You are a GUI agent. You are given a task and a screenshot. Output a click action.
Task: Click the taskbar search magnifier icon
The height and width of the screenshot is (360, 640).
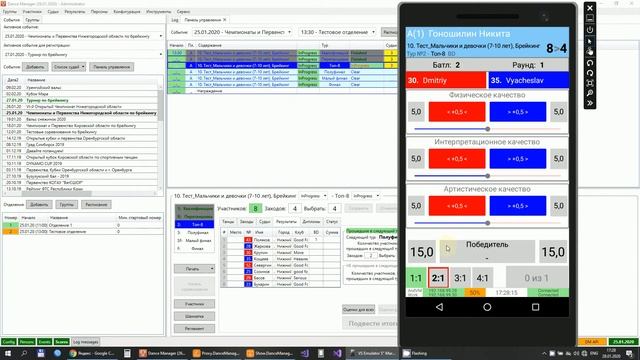coord(24,353)
